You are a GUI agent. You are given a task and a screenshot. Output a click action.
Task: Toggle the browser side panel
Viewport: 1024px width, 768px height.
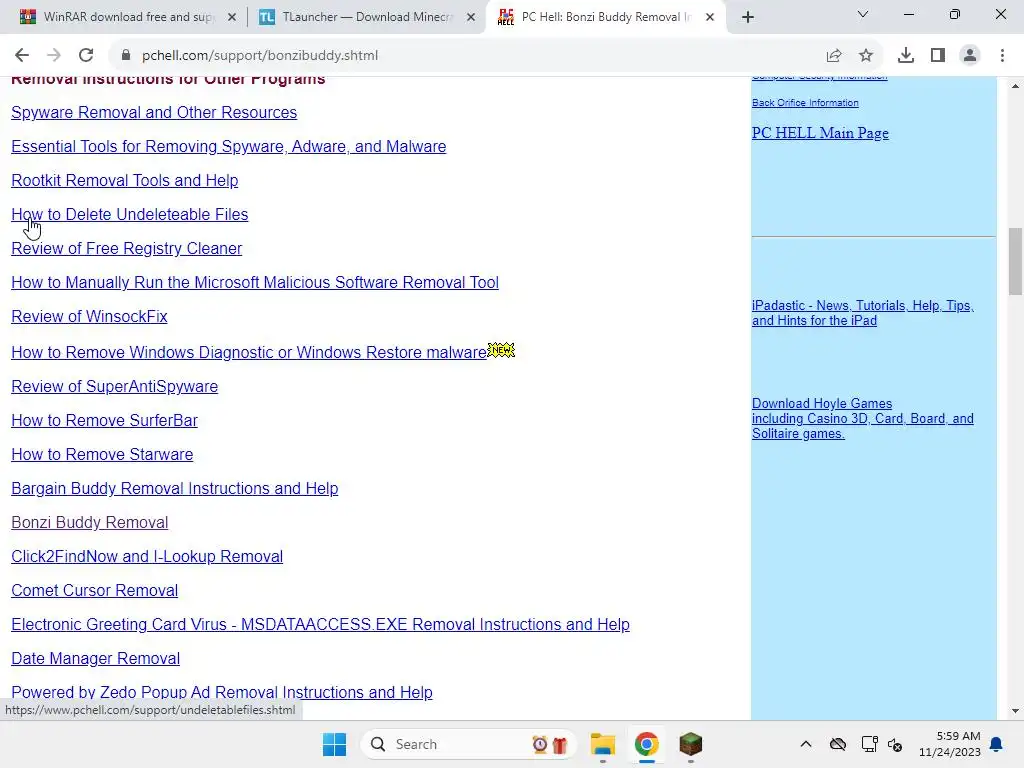pos(938,56)
